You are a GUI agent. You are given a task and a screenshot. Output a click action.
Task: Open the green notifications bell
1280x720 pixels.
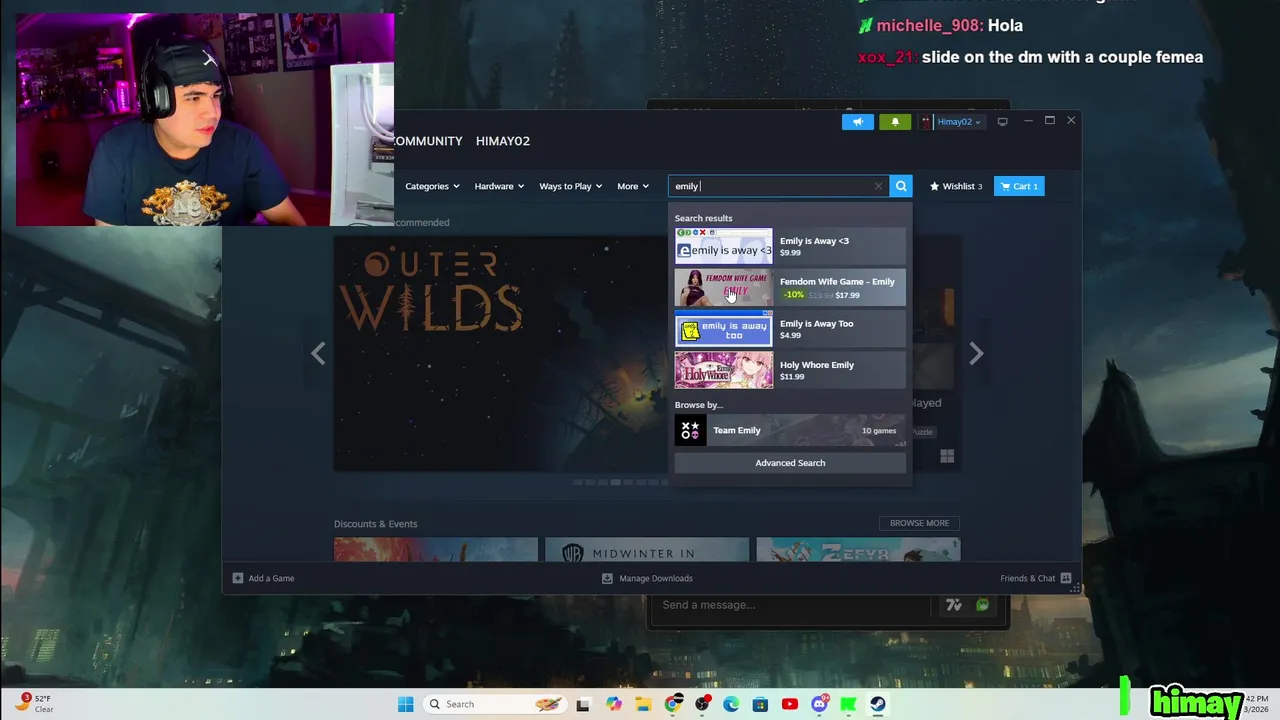click(x=895, y=122)
